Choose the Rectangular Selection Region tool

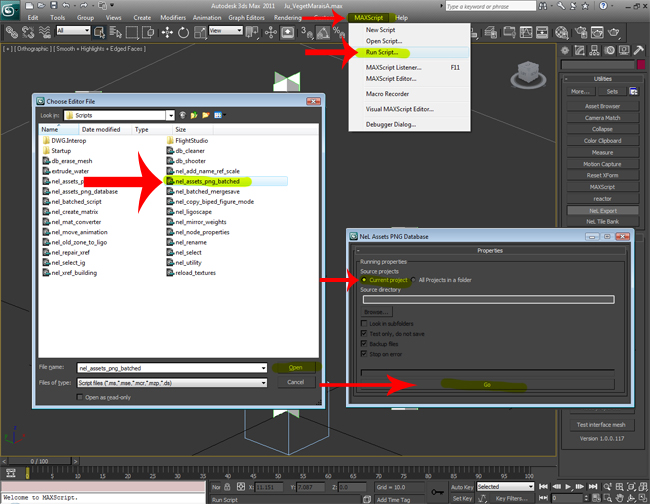click(x=132, y=32)
